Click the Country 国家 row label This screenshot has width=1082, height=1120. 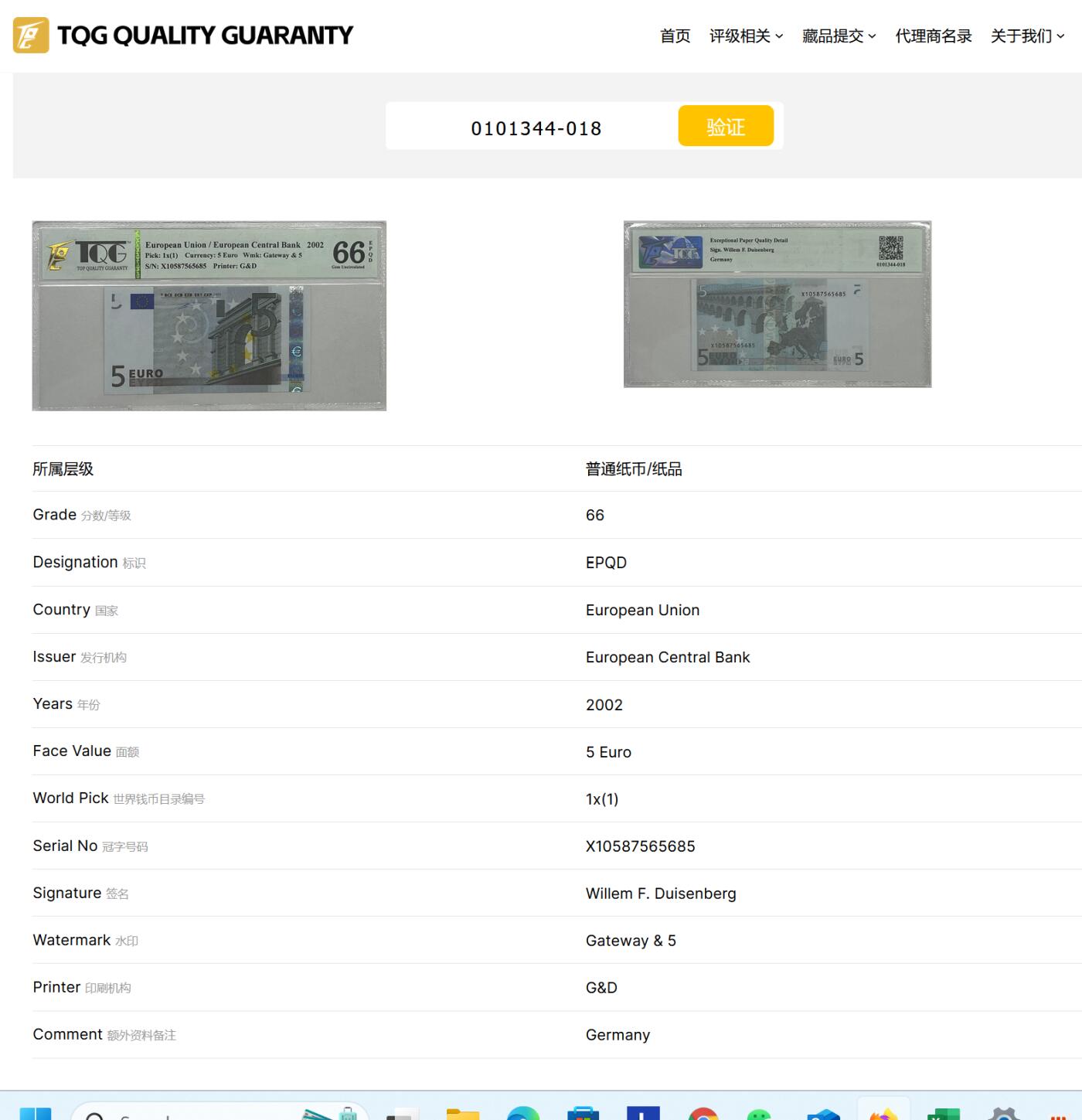click(x=75, y=610)
